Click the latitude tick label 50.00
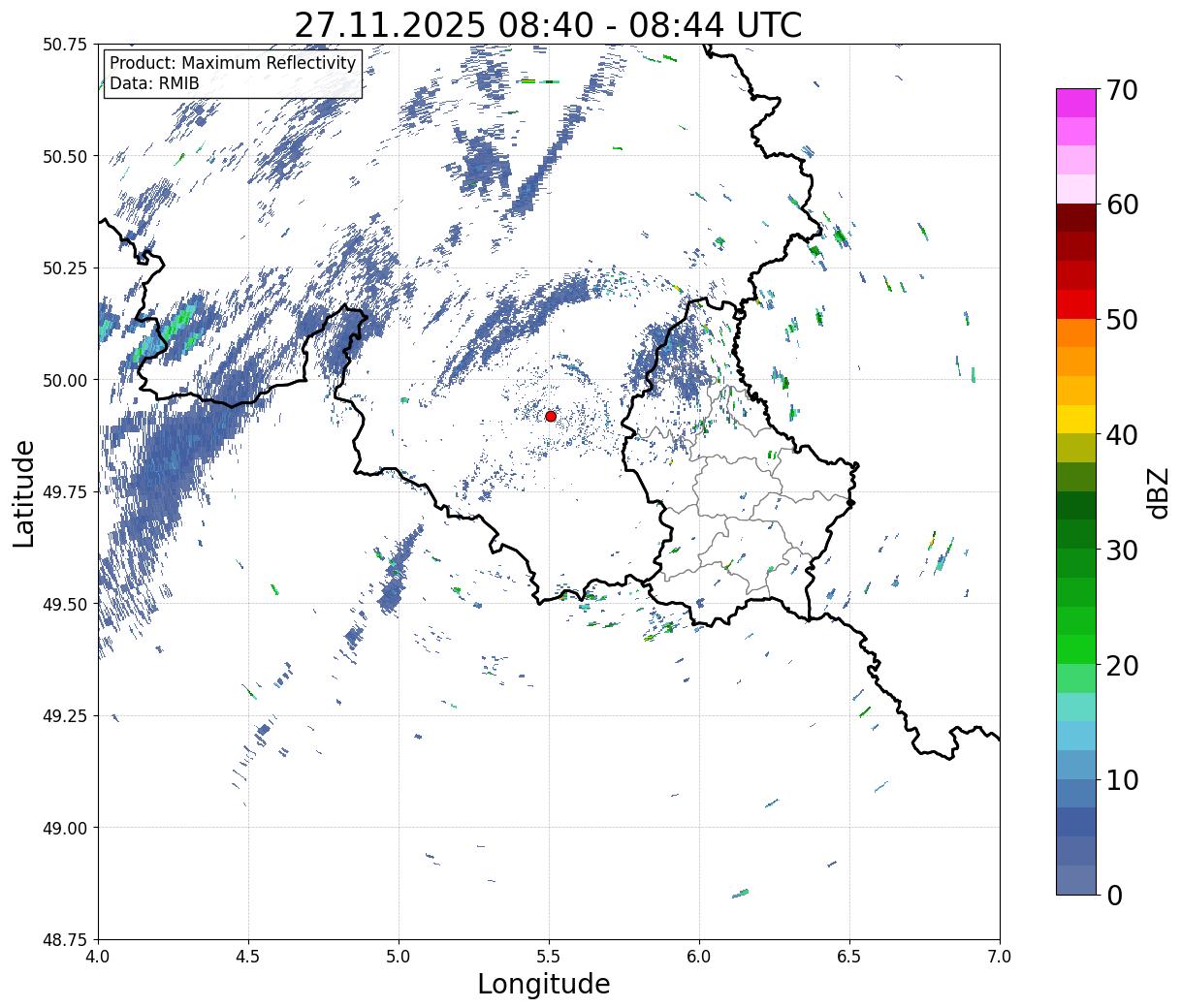This screenshot has width=1182, height=1008. [x=65, y=380]
